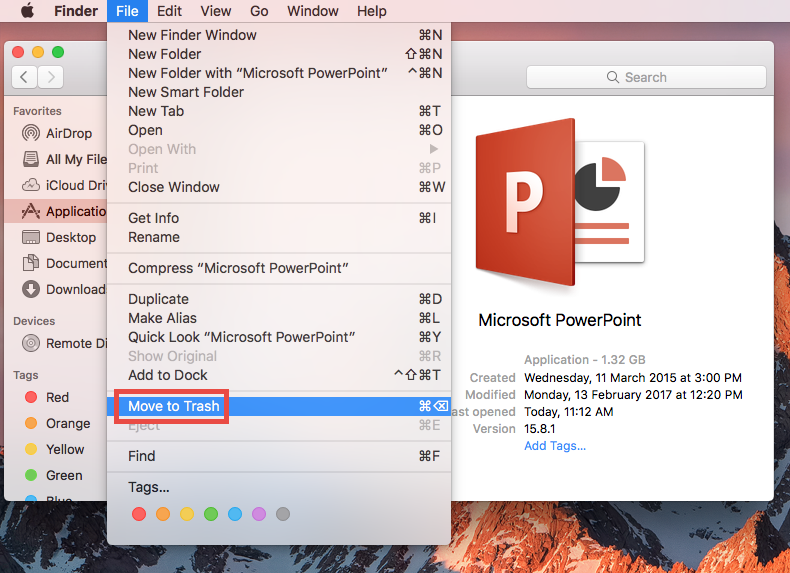Choose Tags… from the File menu
Image resolution: width=790 pixels, height=573 pixels.
(279, 487)
